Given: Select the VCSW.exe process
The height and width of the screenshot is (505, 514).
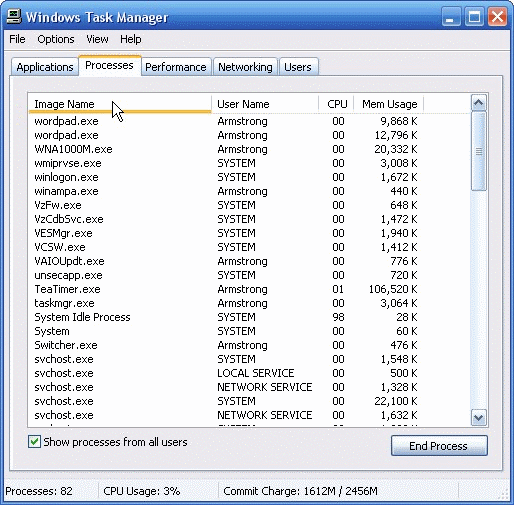Looking at the screenshot, I should (250, 247).
